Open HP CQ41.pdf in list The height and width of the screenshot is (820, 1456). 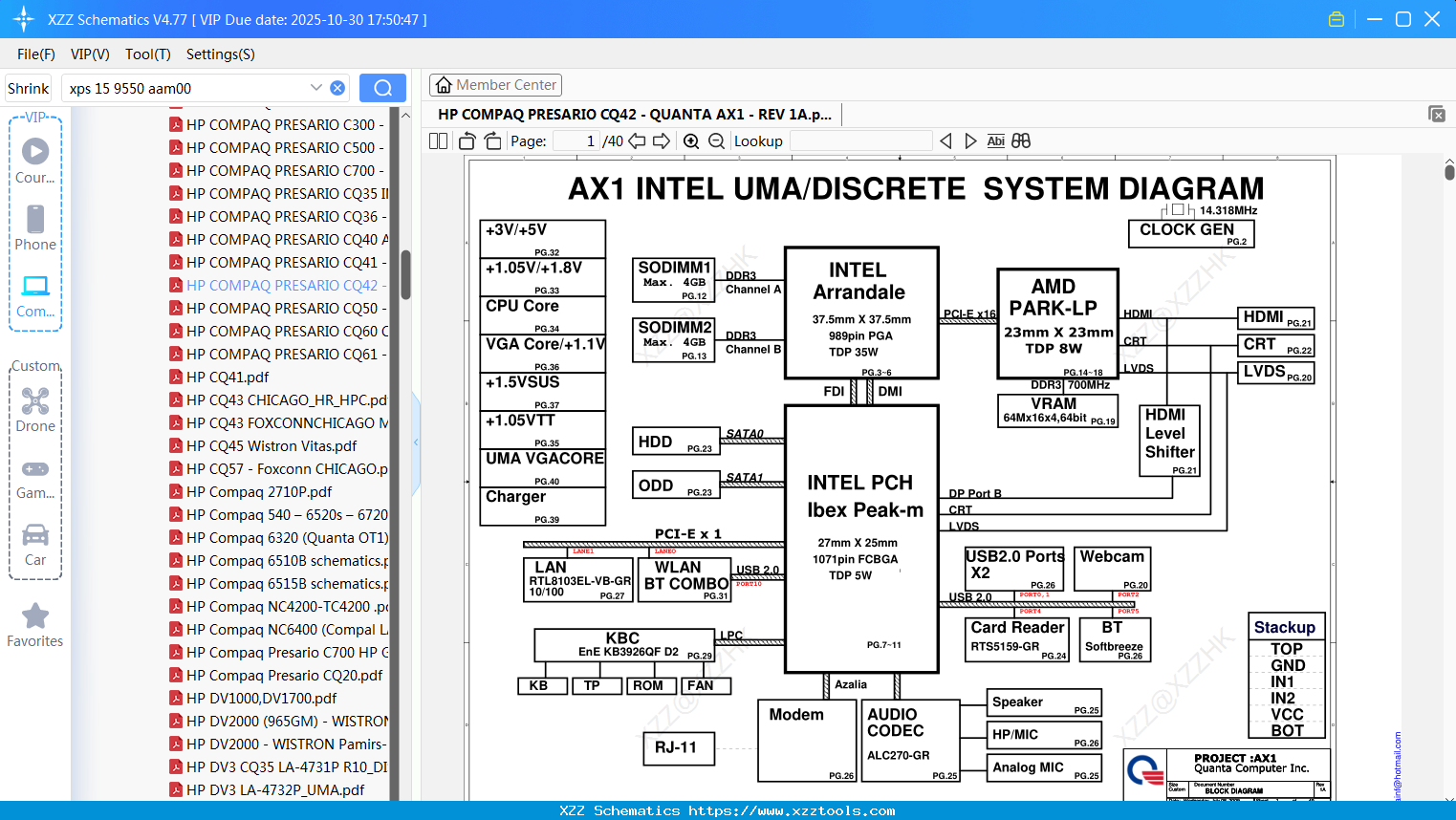[220, 377]
